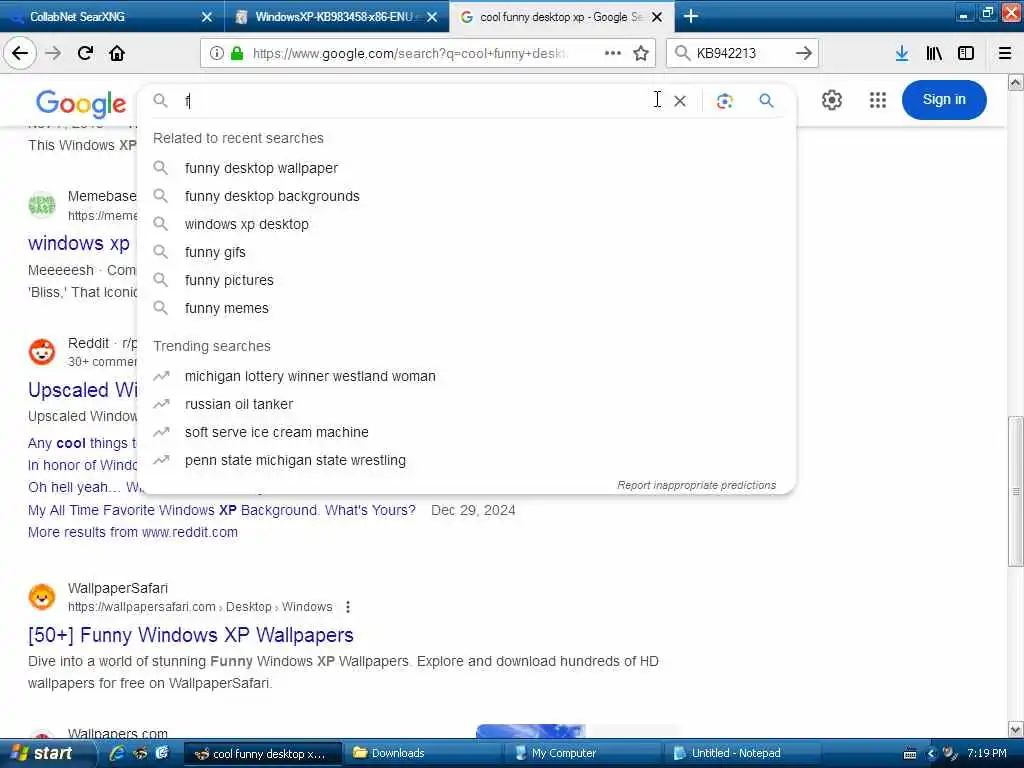Select trending russian oil tanker
The height and width of the screenshot is (768, 1024).
point(238,404)
